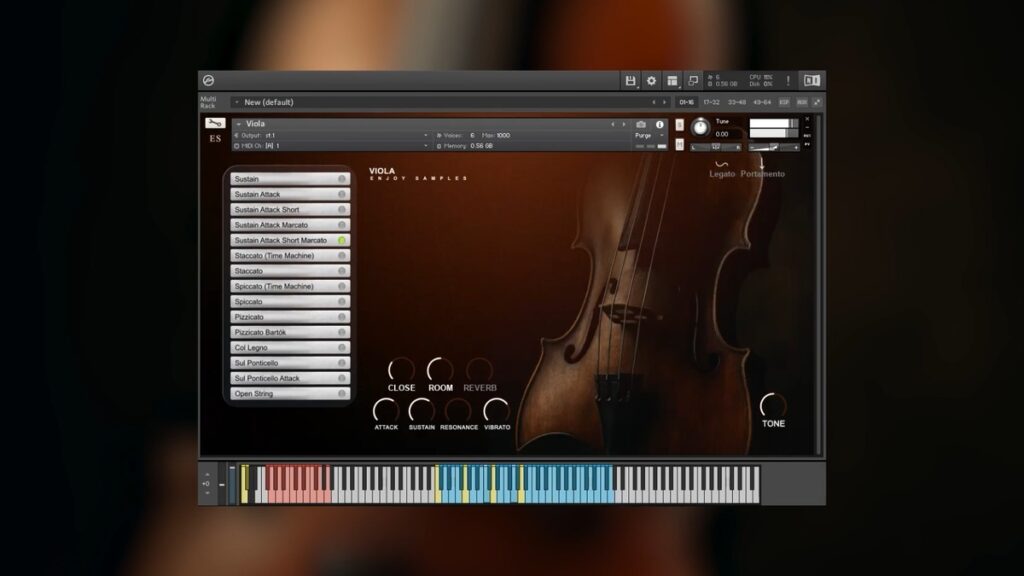Screen dimensions: 1024x576
Task: Select the Col Legno articulation
Action: (x=290, y=347)
